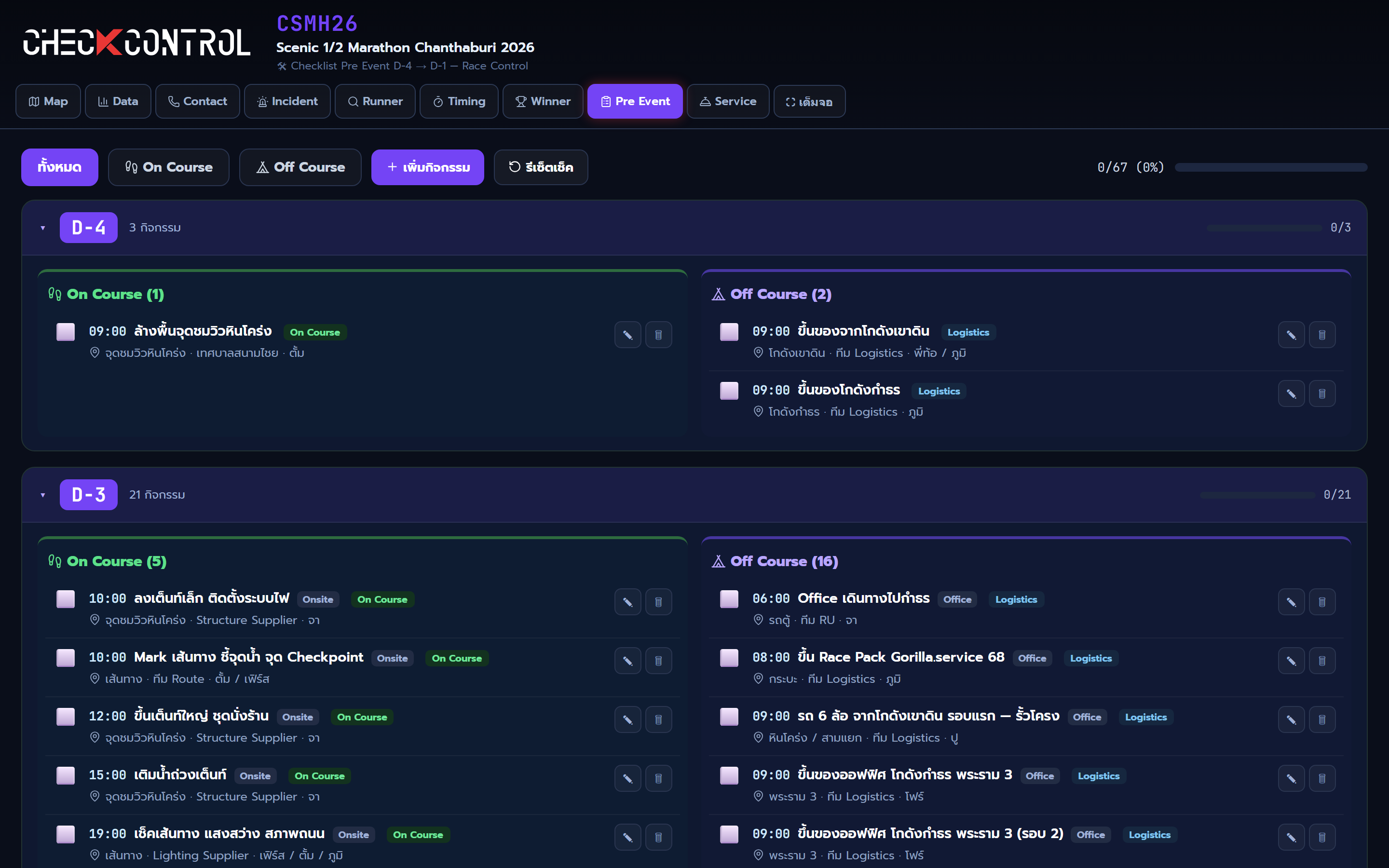Viewport: 1389px width, 868px height.
Task: Click the CHECKCONTROL logo
Action: click(136, 42)
